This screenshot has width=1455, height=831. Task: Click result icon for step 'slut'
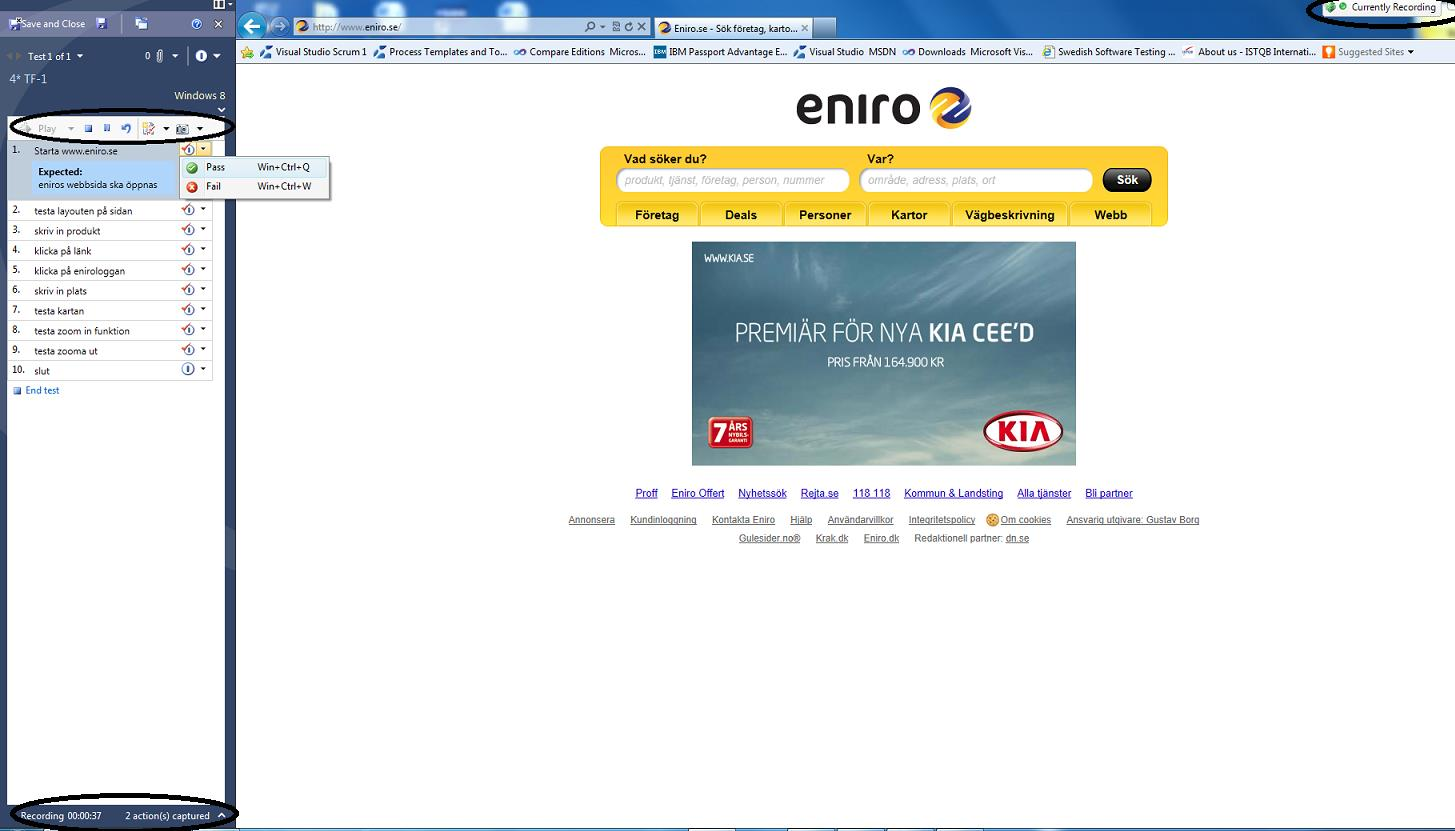(x=188, y=370)
